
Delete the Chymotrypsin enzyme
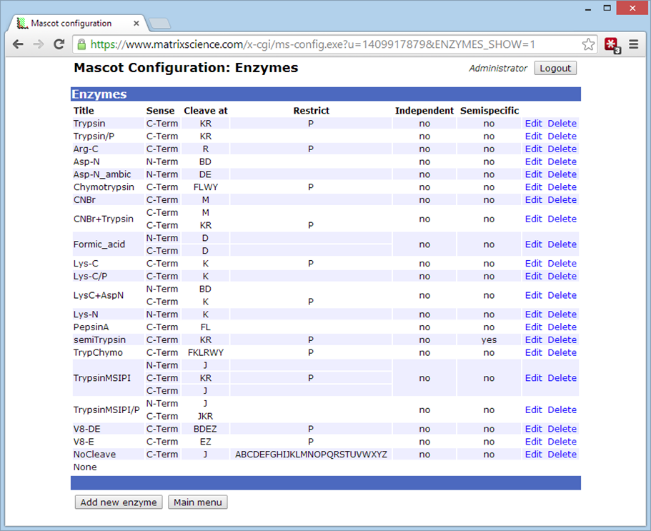pos(562,187)
